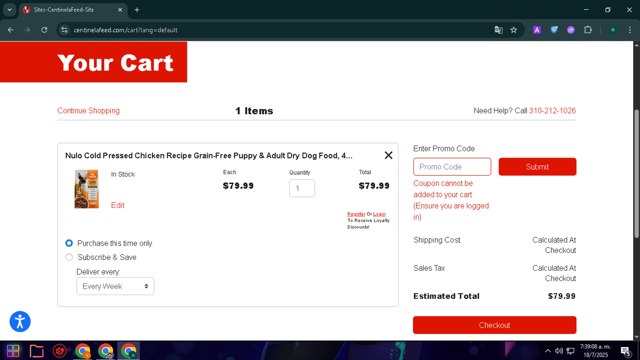The width and height of the screenshot is (640, 360).
Task: Open the first Chrome taskbar icon
Action: tap(82, 351)
